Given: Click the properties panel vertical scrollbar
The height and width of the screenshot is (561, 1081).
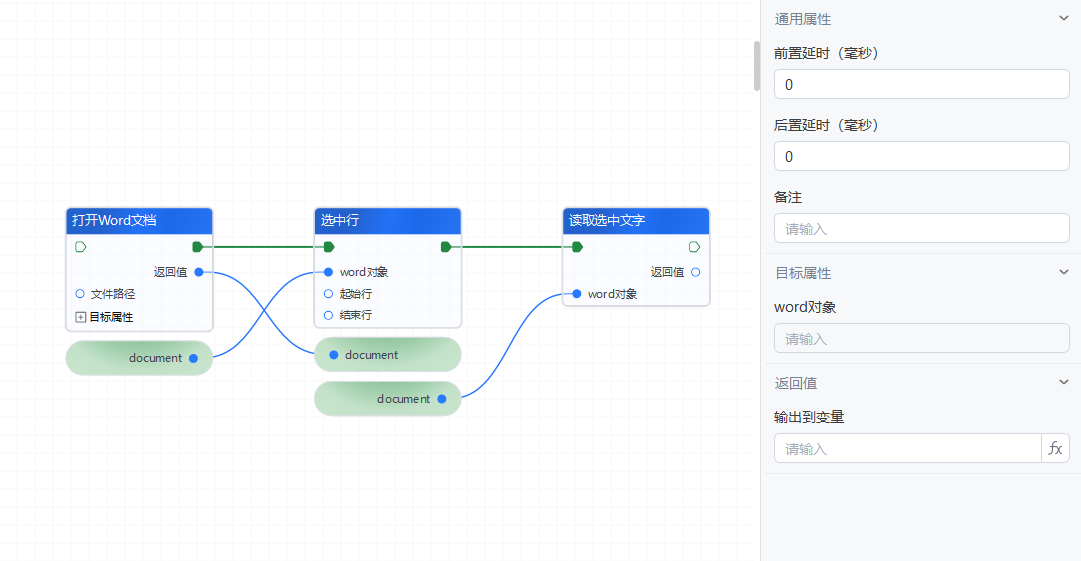Looking at the screenshot, I should click(757, 66).
